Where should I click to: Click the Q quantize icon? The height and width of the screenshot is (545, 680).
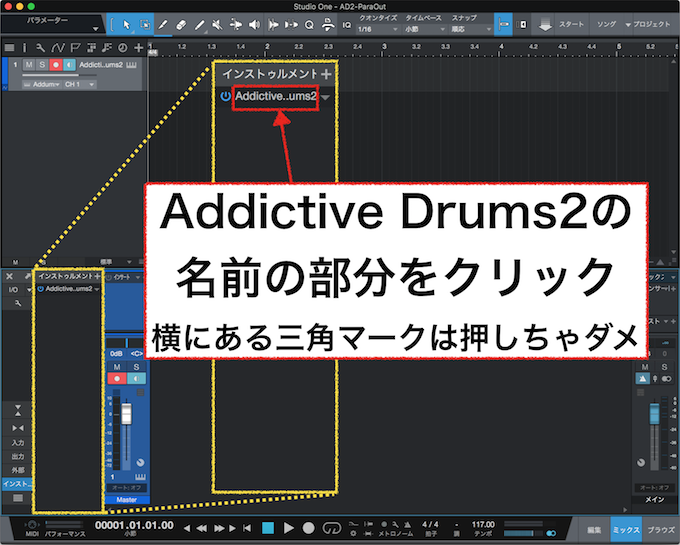coord(309,25)
